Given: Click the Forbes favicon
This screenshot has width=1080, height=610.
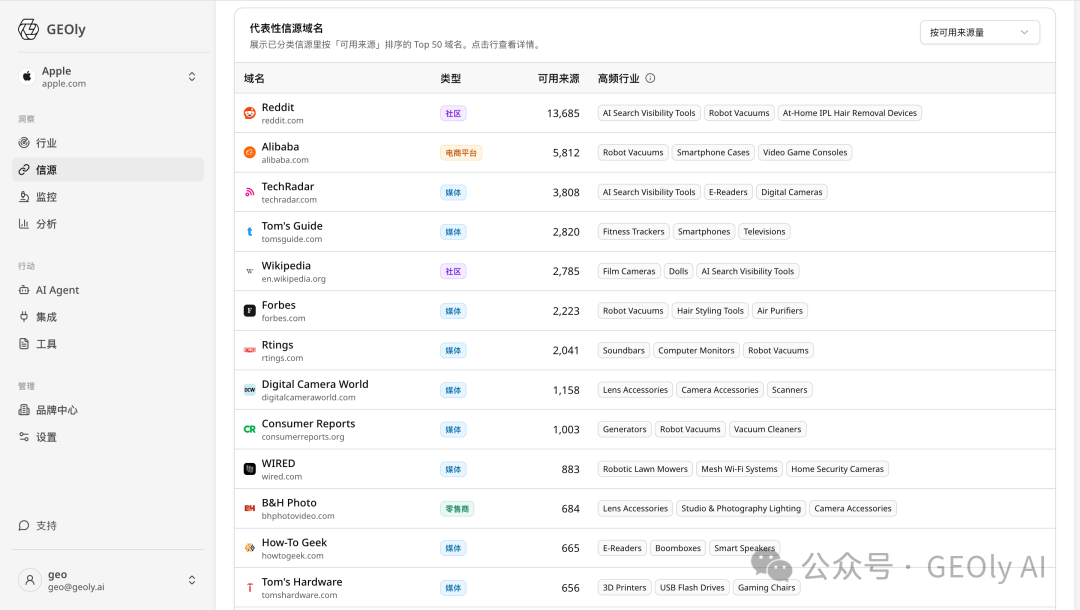Looking at the screenshot, I should pyautogui.click(x=249, y=311).
